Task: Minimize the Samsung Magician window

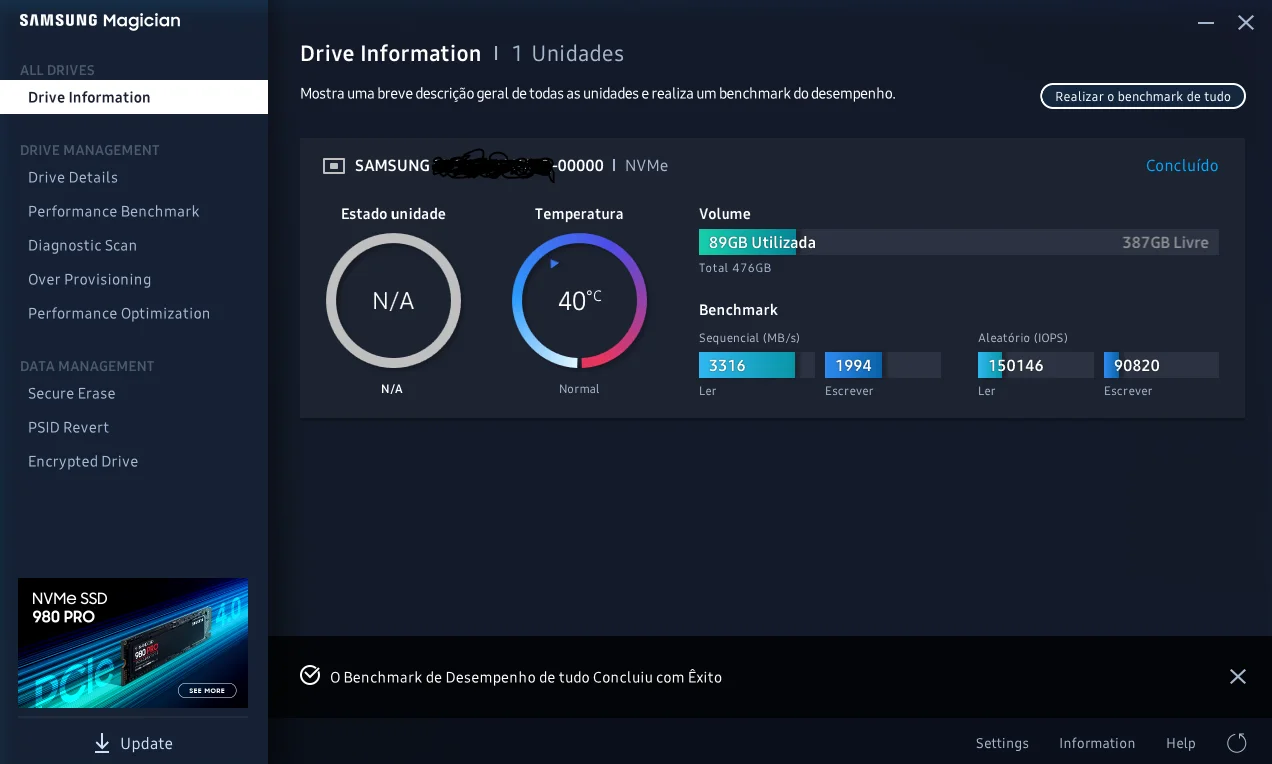Action: point(1206,22)
